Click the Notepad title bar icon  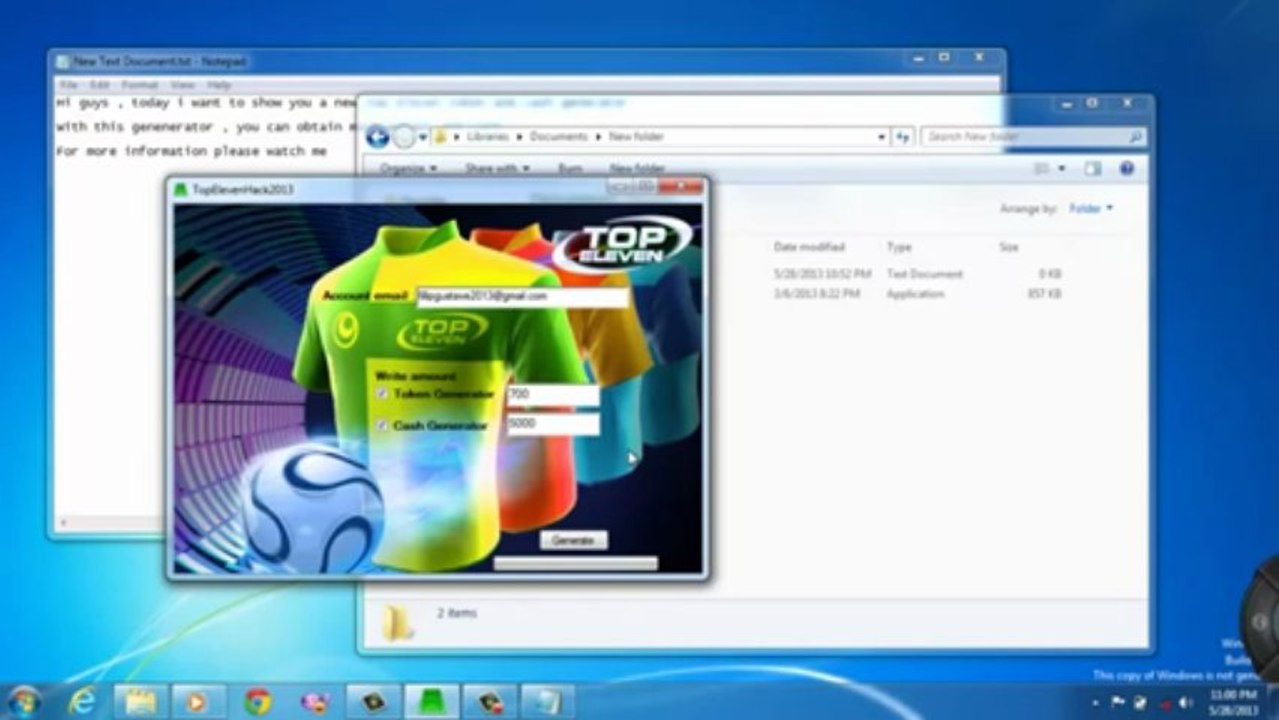click(63, 61)
